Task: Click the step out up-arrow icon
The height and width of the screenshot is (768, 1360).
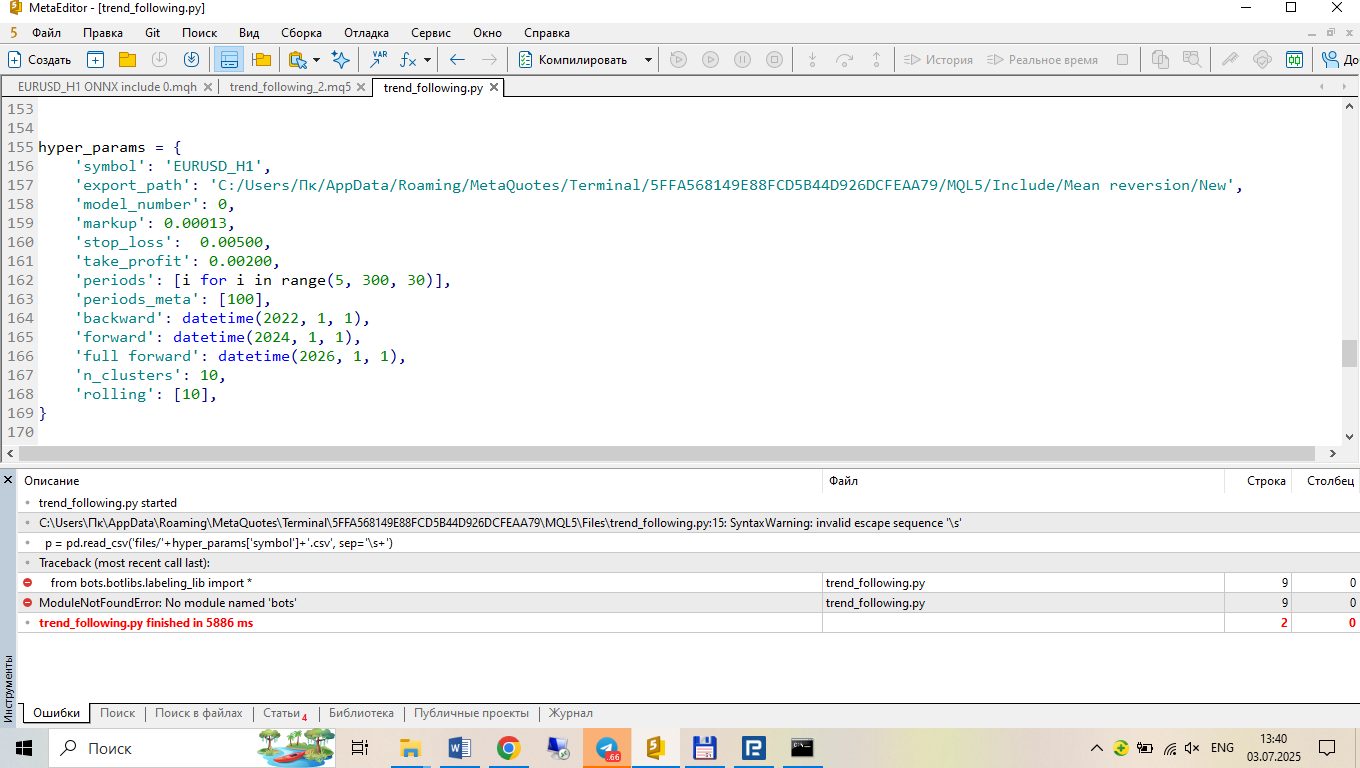Action: 876,60
